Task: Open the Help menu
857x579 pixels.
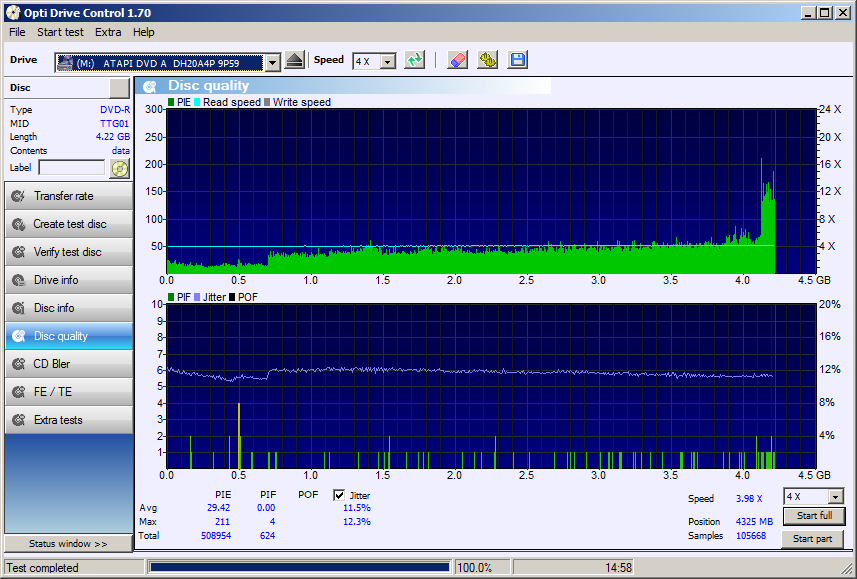Action: point(143,32)
